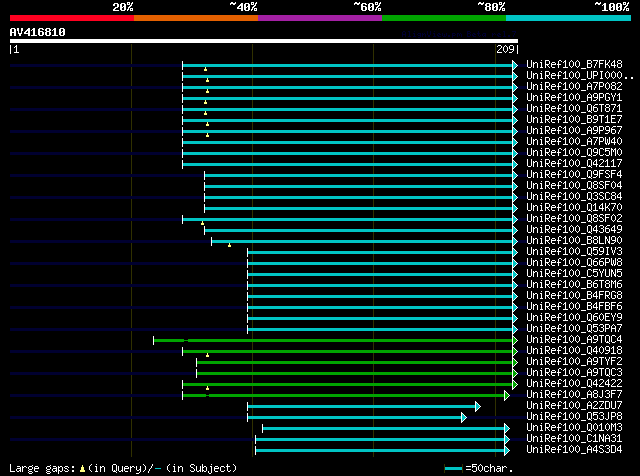The image size is (640, 476).
Task: Click the red 20% identity legend segment
Action: [72, 18]
